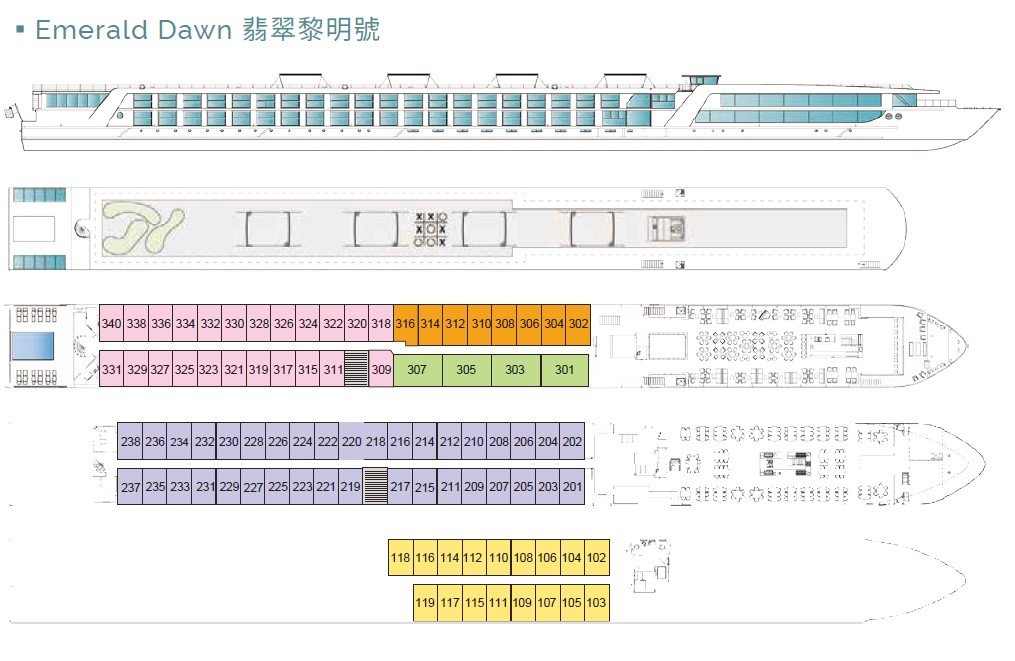Viewport: 1015px width, 661px height.
Task: Select pink cabin 311
Action: [333, 369]
